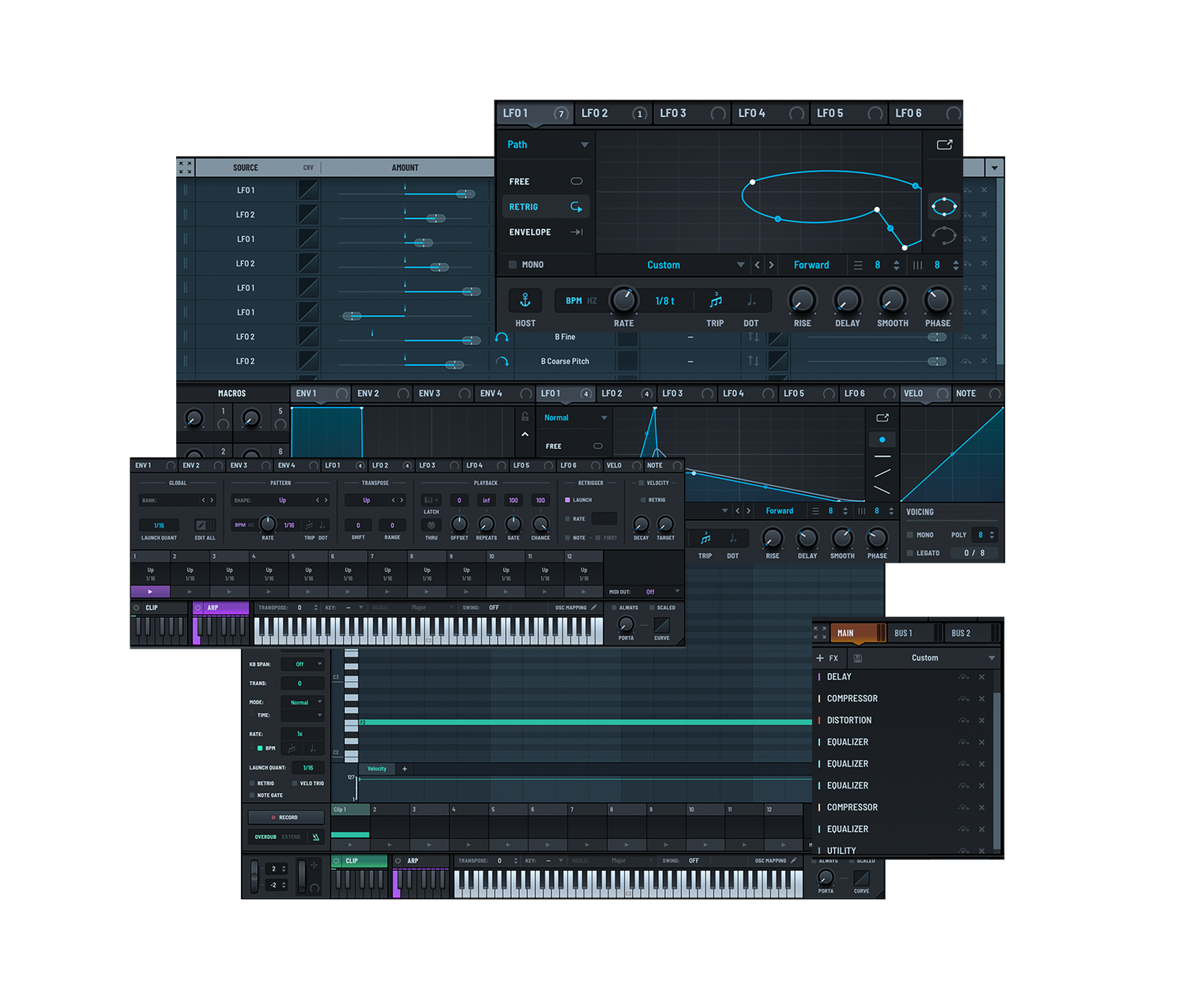Click the + FX add effect button

click(827, 658)
